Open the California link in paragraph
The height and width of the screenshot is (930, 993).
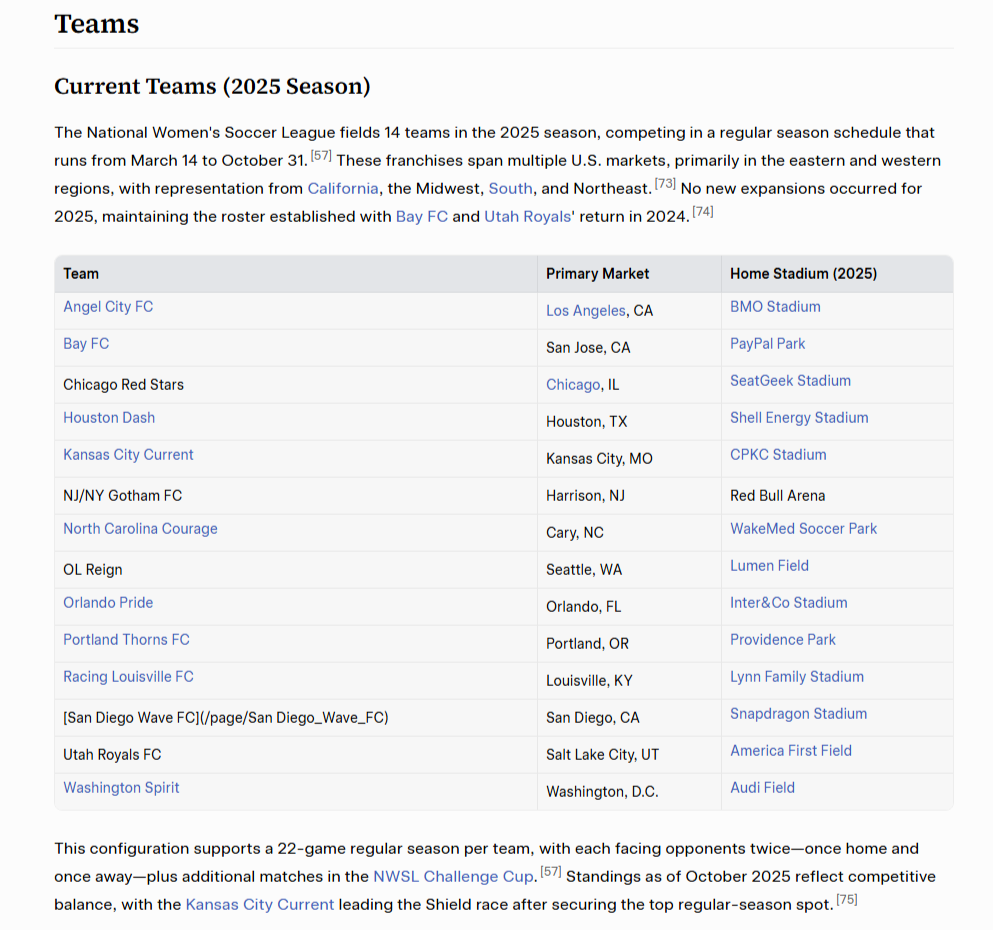343,189
